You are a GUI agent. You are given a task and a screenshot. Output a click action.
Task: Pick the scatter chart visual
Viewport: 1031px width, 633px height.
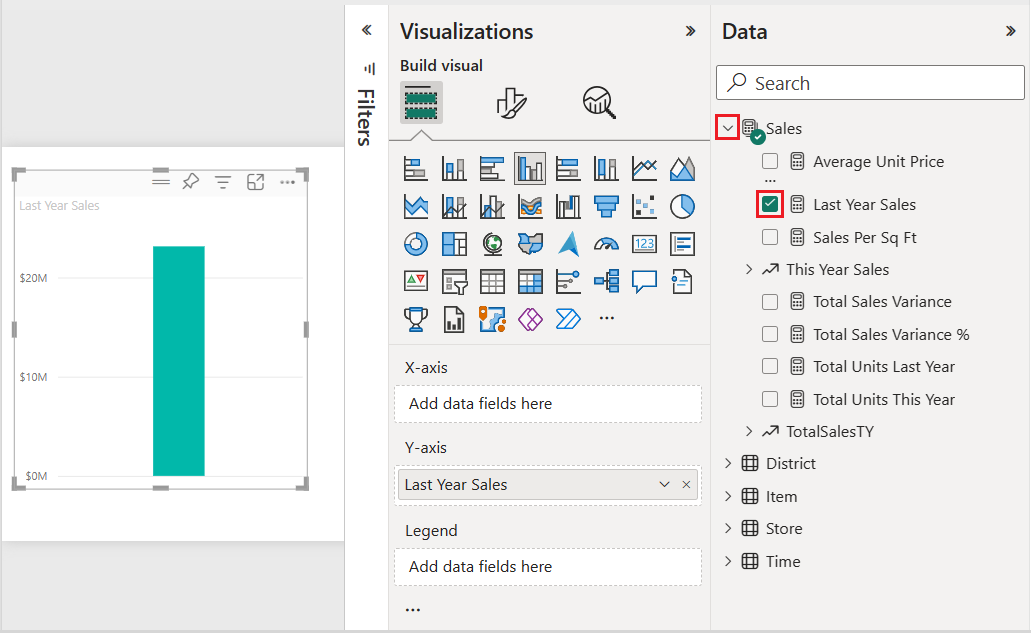pos(644,206)
